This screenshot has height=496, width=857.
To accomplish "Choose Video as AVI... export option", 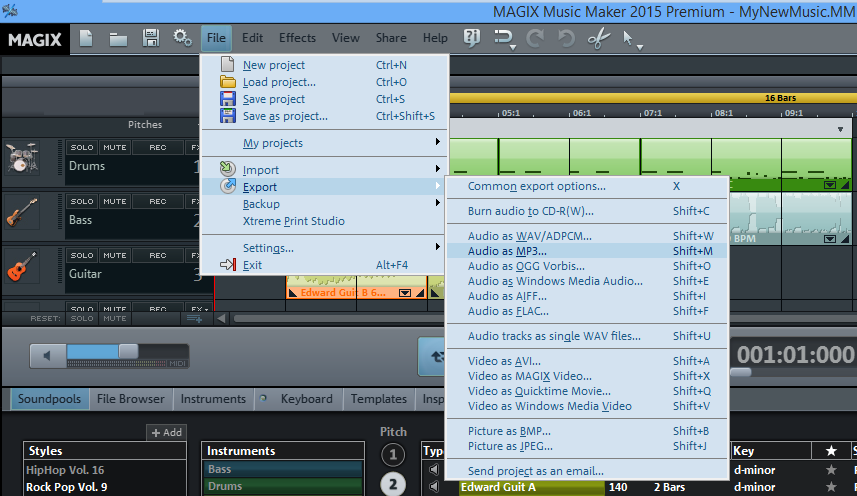I will [x=587, y=361].
